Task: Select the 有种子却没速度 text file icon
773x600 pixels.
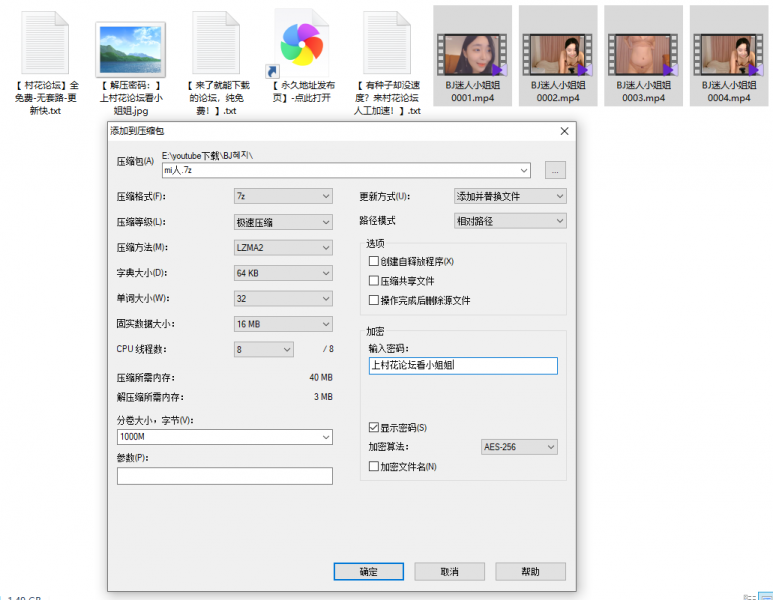Action: (387, 41)
